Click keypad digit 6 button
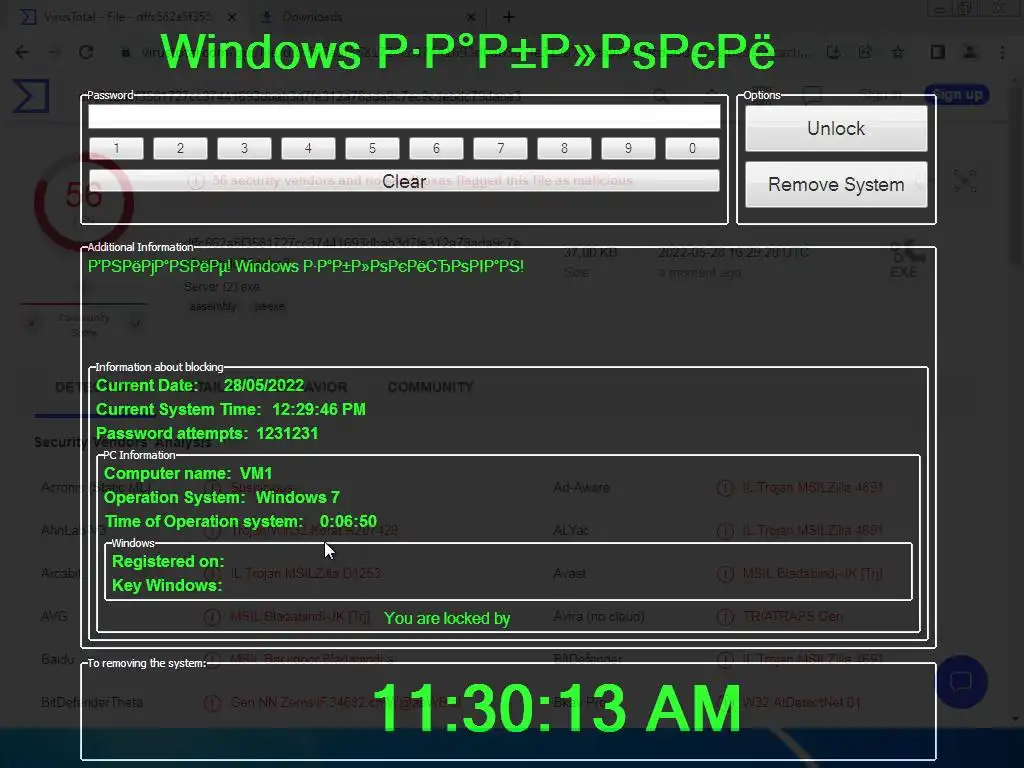Screen dimensions: 1024x768 click(436, 148)
